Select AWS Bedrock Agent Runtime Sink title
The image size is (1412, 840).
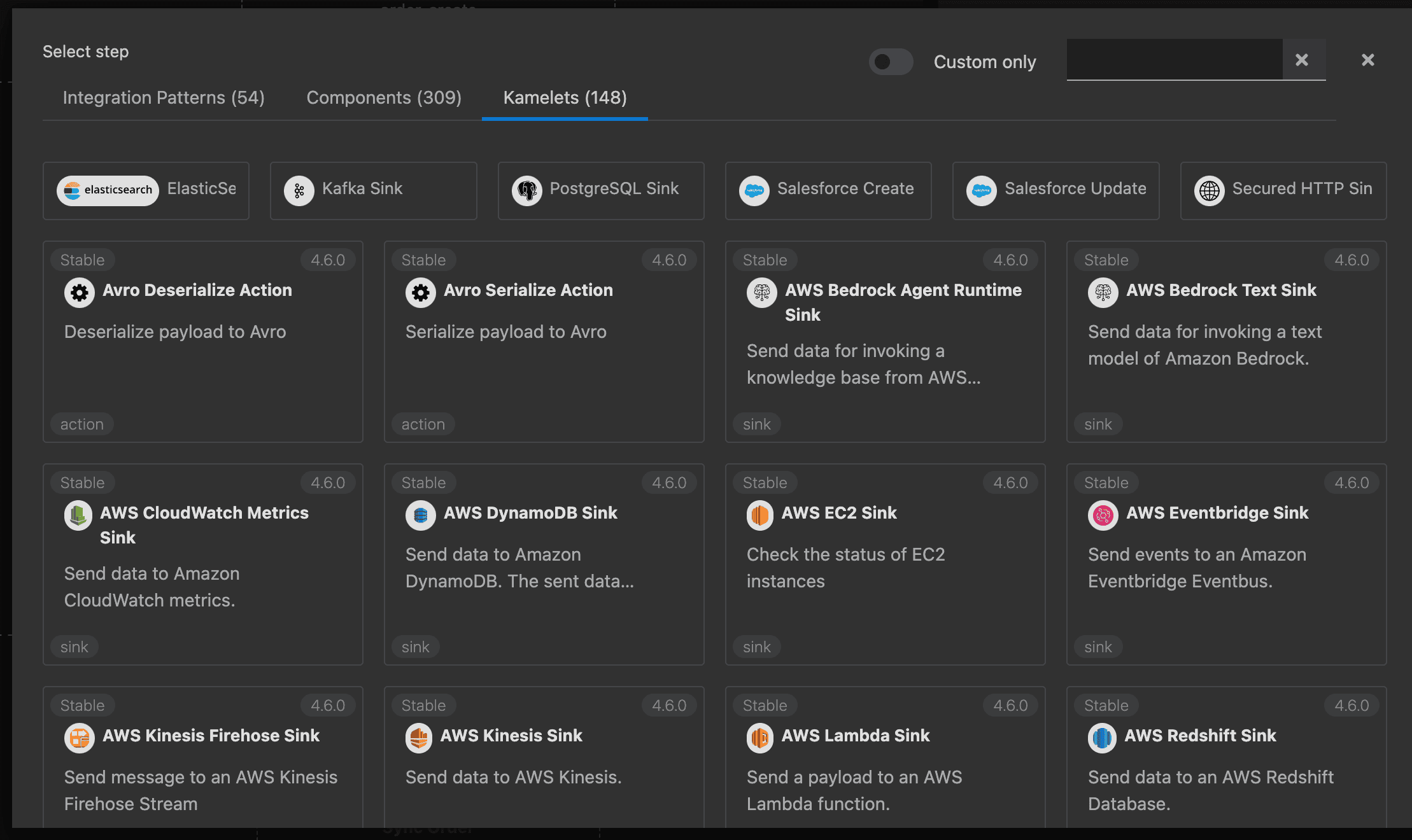pyautogui.click(x=903, y=302)
